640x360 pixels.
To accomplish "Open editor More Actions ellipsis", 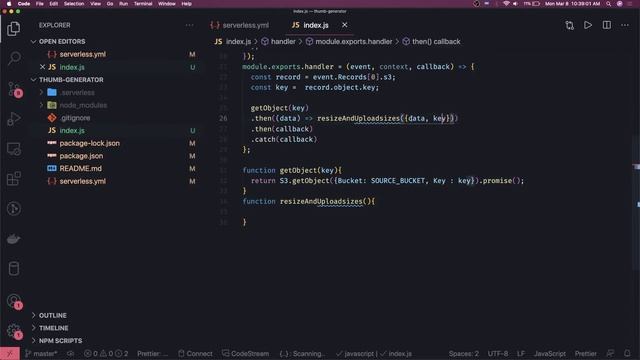I will click(x=625, y=25).
